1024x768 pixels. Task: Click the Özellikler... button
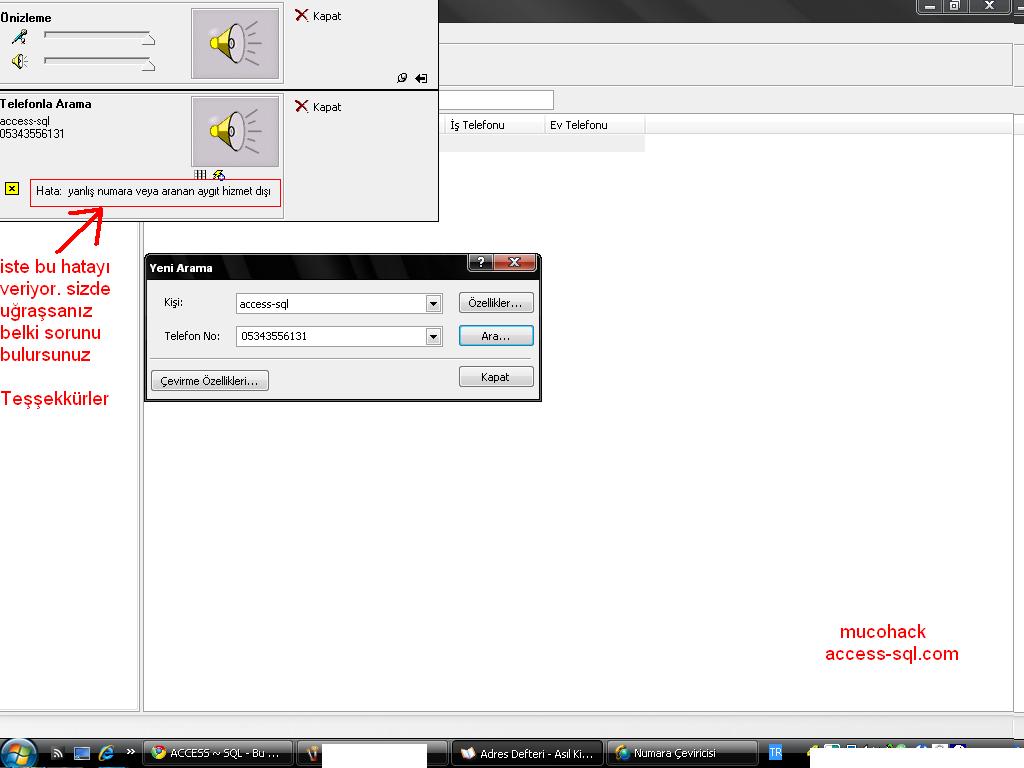[496, 303]
